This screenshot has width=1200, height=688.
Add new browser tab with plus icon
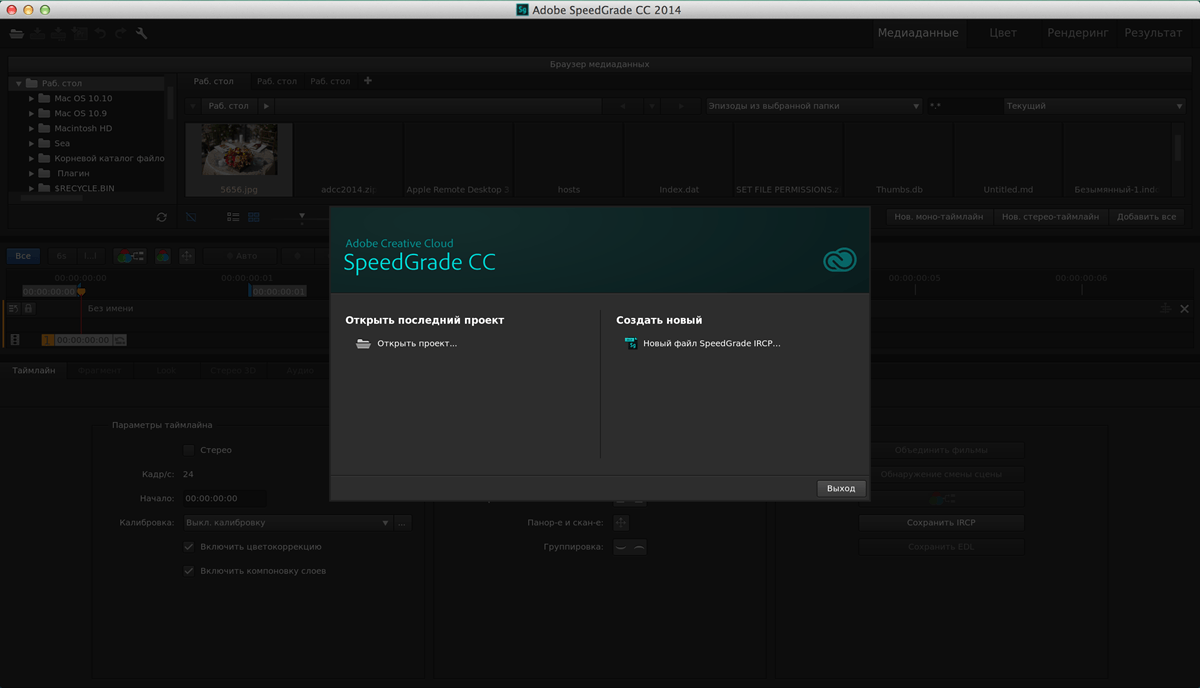pos(367,81)
